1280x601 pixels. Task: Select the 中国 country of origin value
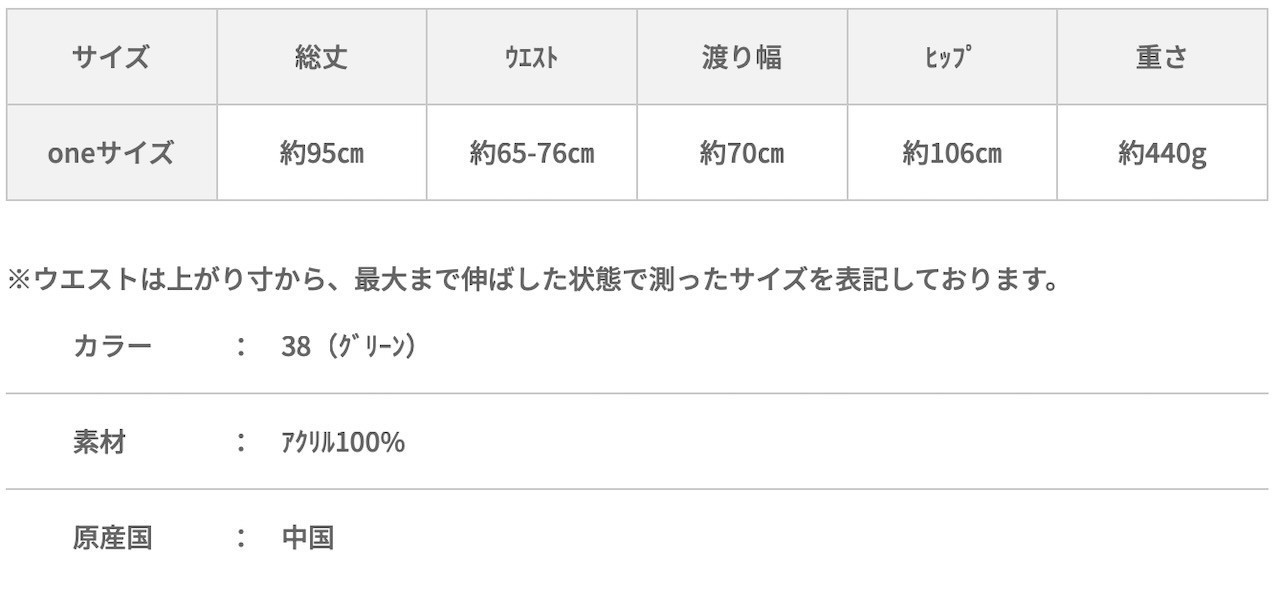coord(308,538)
